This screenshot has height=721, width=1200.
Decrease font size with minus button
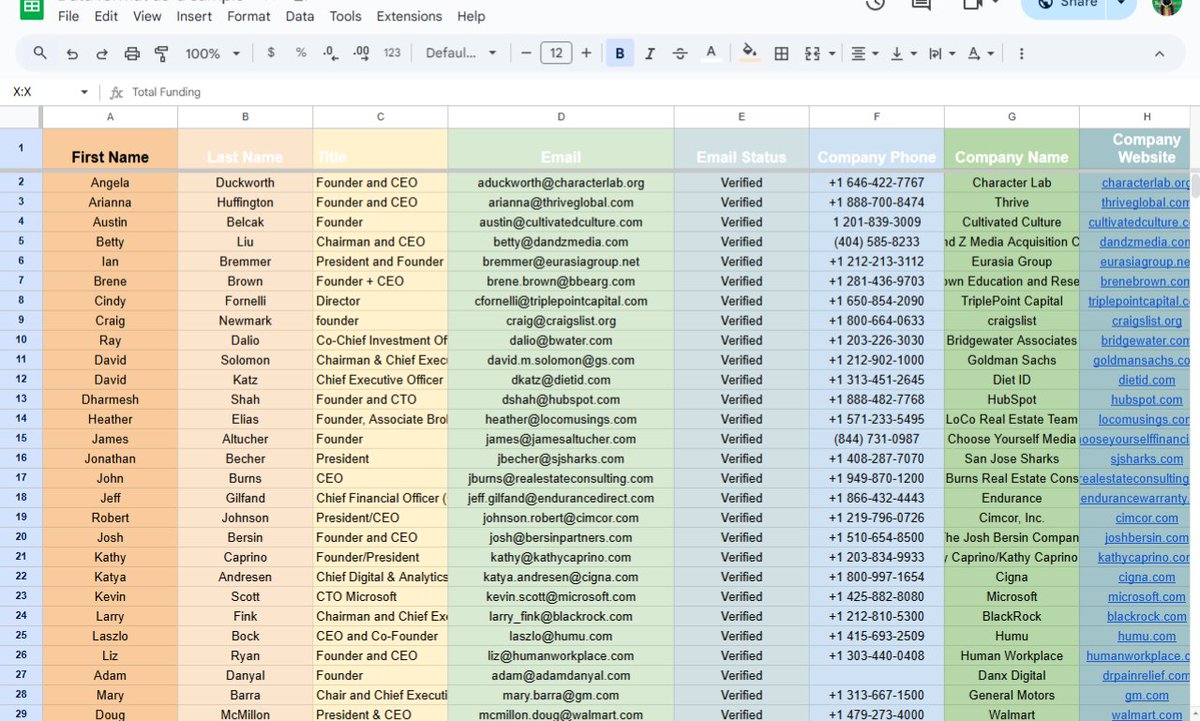click(526, 53)
